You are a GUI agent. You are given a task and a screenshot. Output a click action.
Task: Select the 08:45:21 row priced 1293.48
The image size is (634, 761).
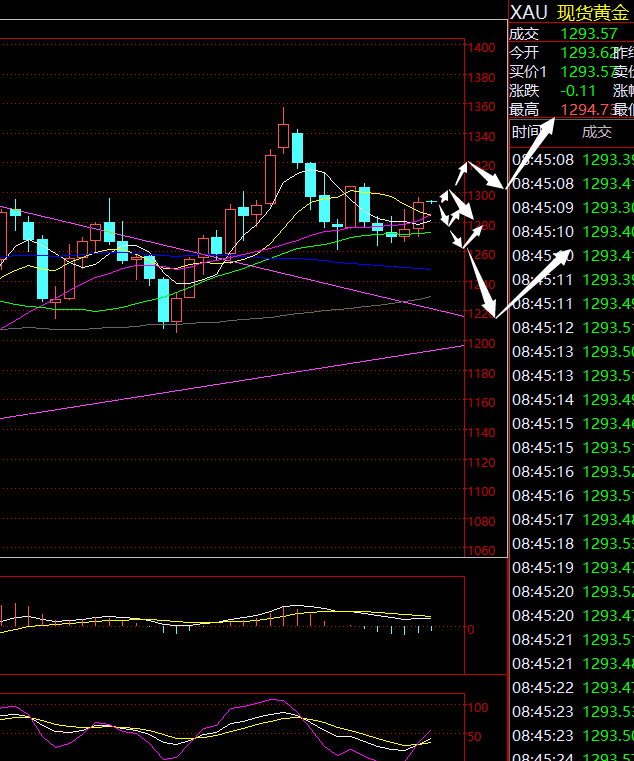(x=572, y=663)
